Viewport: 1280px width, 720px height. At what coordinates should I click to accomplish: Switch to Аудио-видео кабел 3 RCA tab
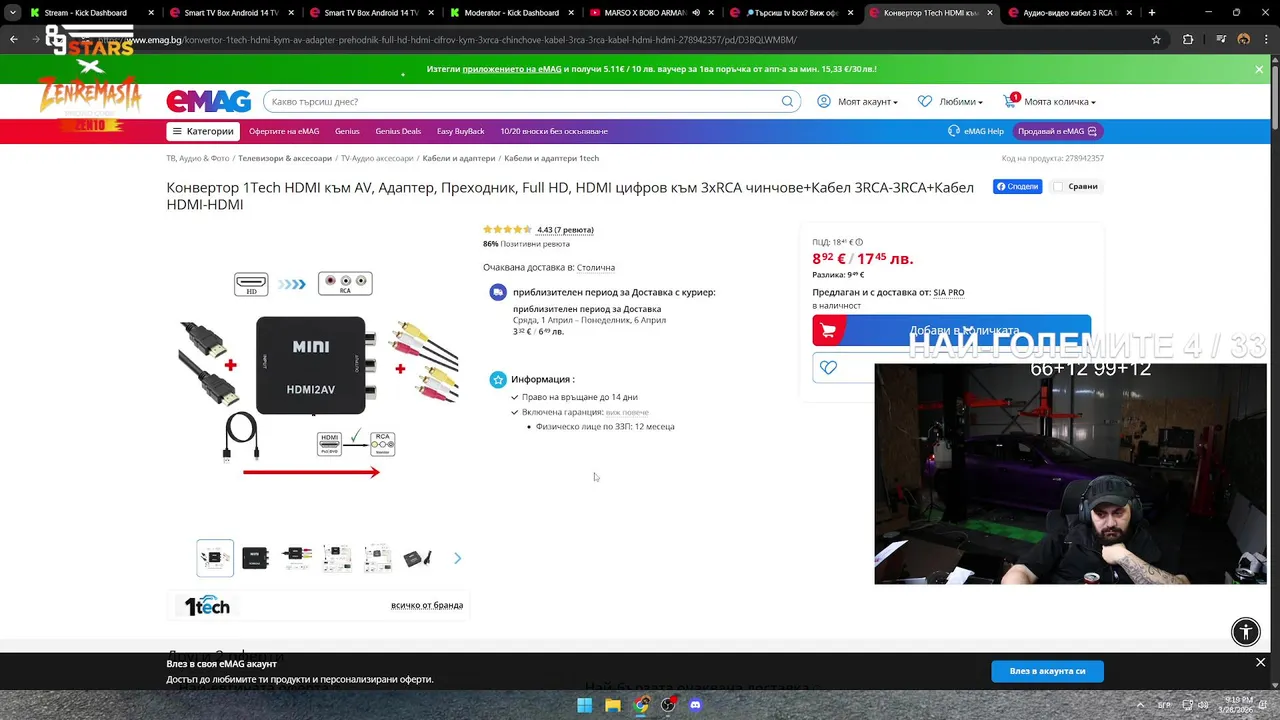coord(1068,13)
